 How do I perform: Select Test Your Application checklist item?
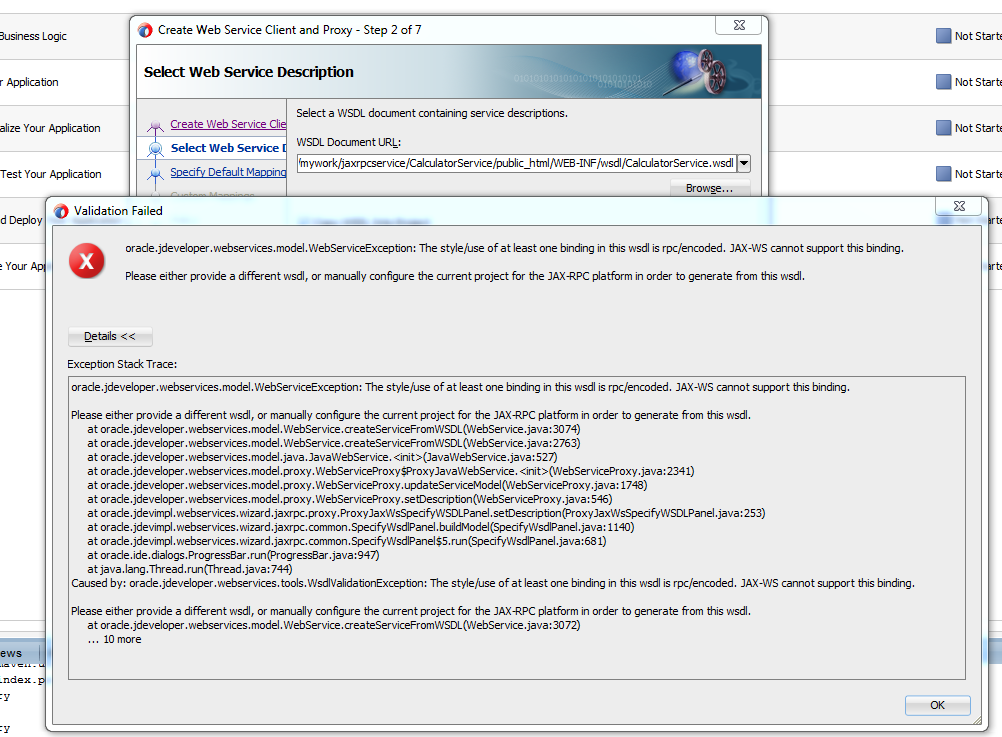click(51, 174)
